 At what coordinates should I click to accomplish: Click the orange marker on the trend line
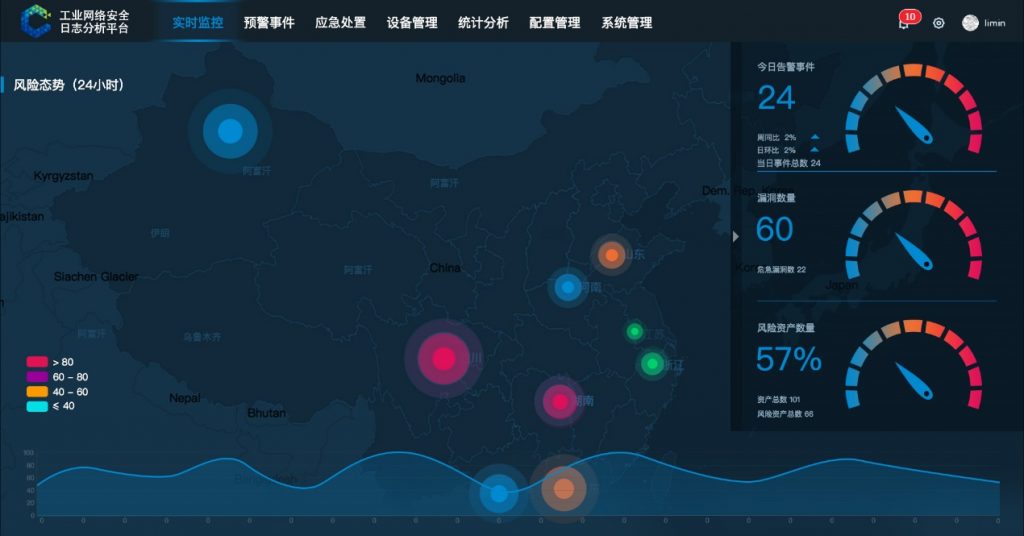point(563,488)
